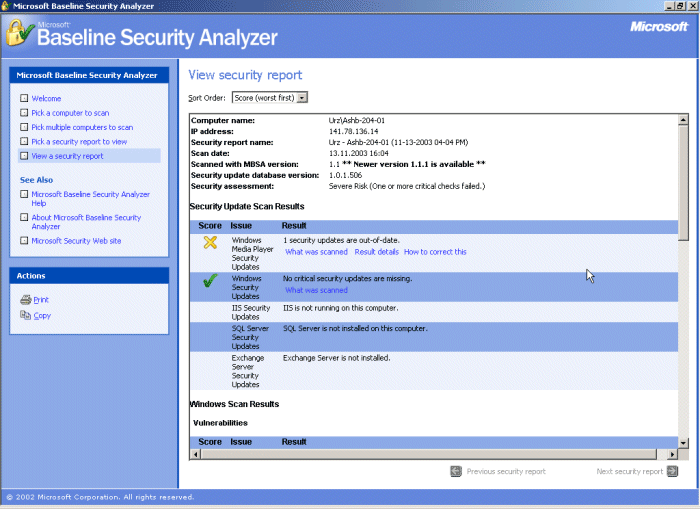Click the See Also heading
The width and height of the screenshot is (700, 509).
[36, 179]
